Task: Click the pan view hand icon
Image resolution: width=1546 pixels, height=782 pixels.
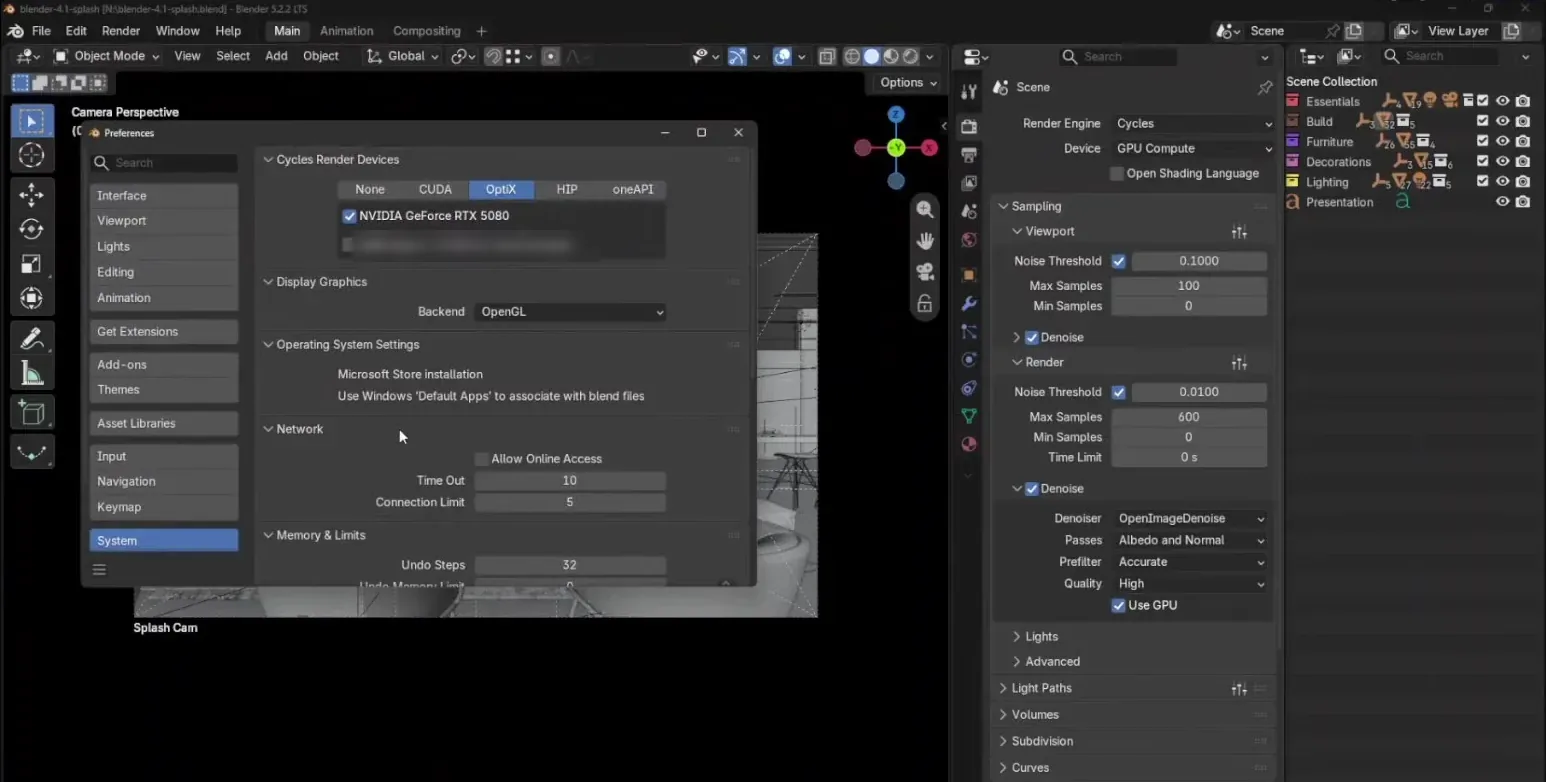Action: pos(925,241)
